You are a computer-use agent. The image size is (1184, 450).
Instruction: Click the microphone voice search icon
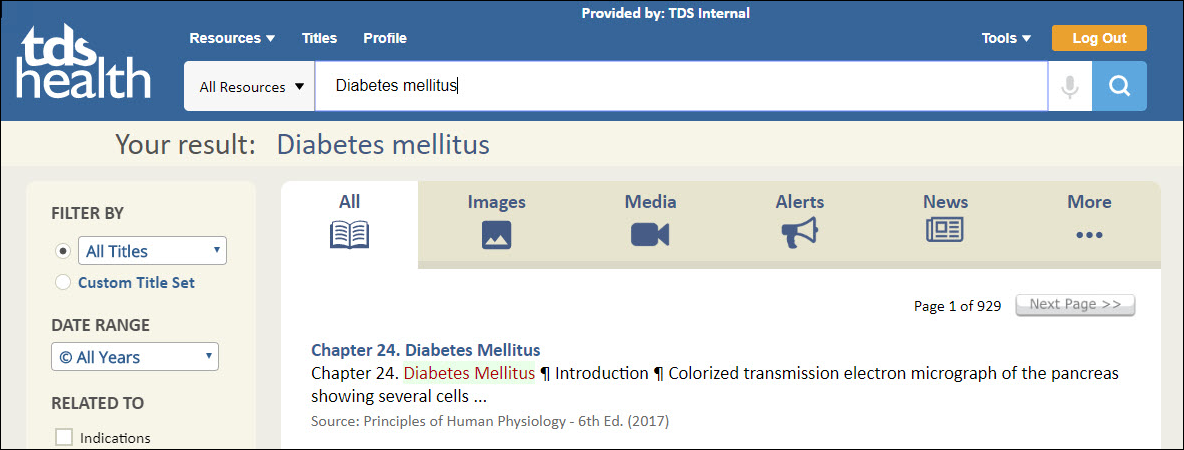coord(1070,87)
